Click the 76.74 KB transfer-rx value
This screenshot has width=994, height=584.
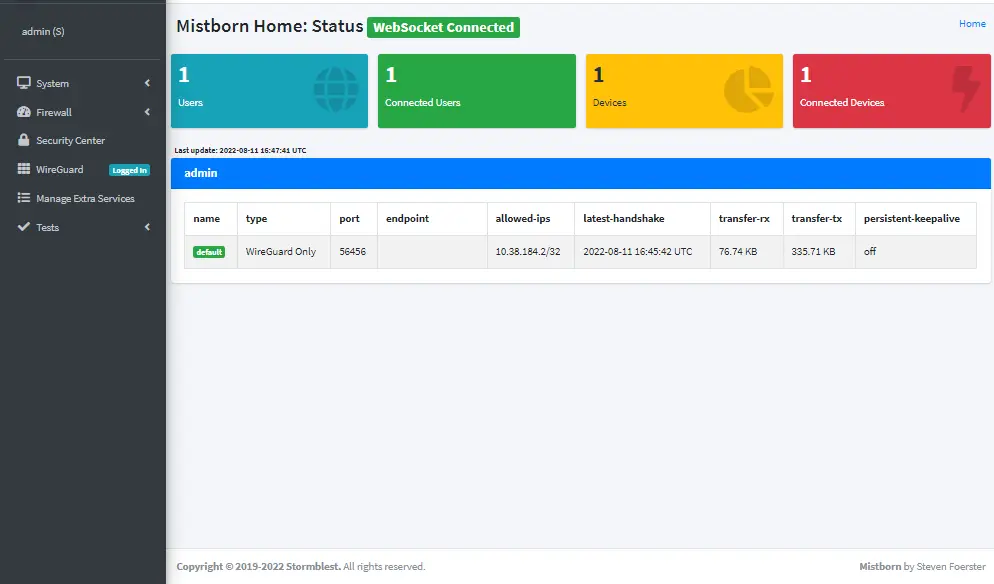tap(738, 251)
